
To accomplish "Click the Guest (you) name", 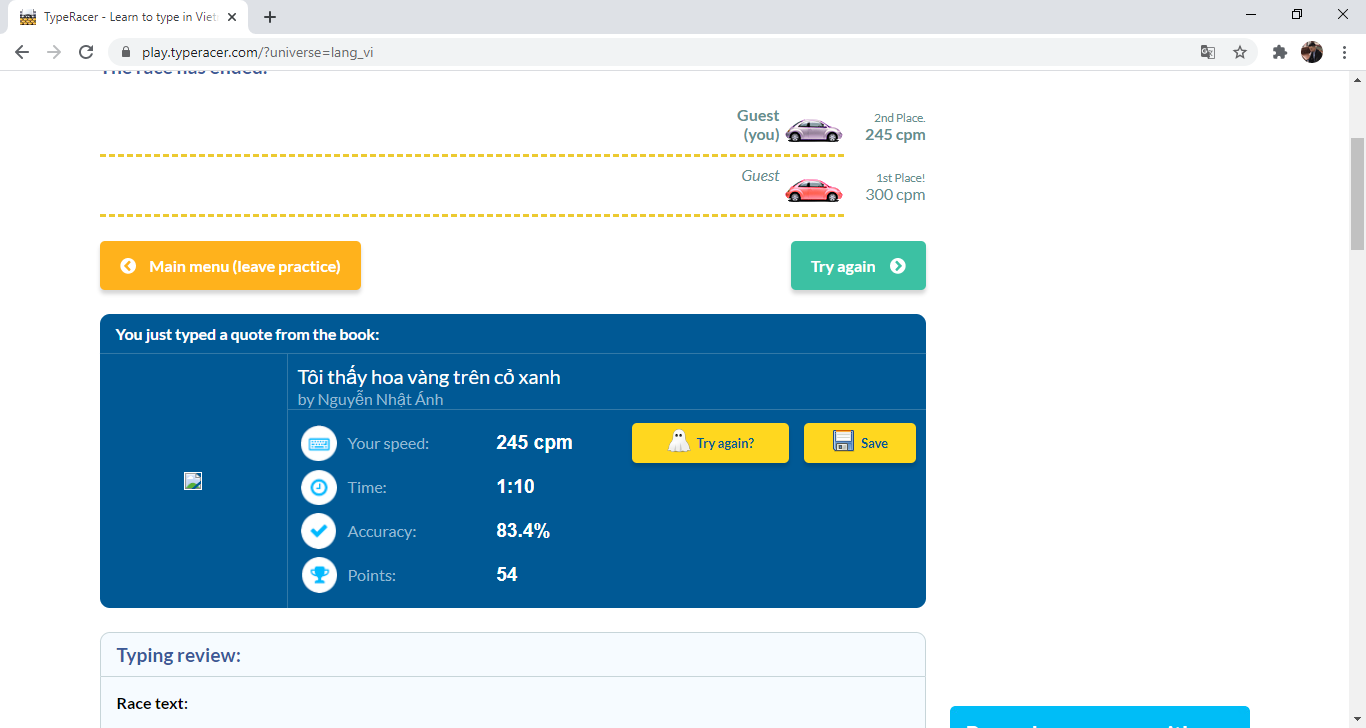I will (x=759, y=125).
